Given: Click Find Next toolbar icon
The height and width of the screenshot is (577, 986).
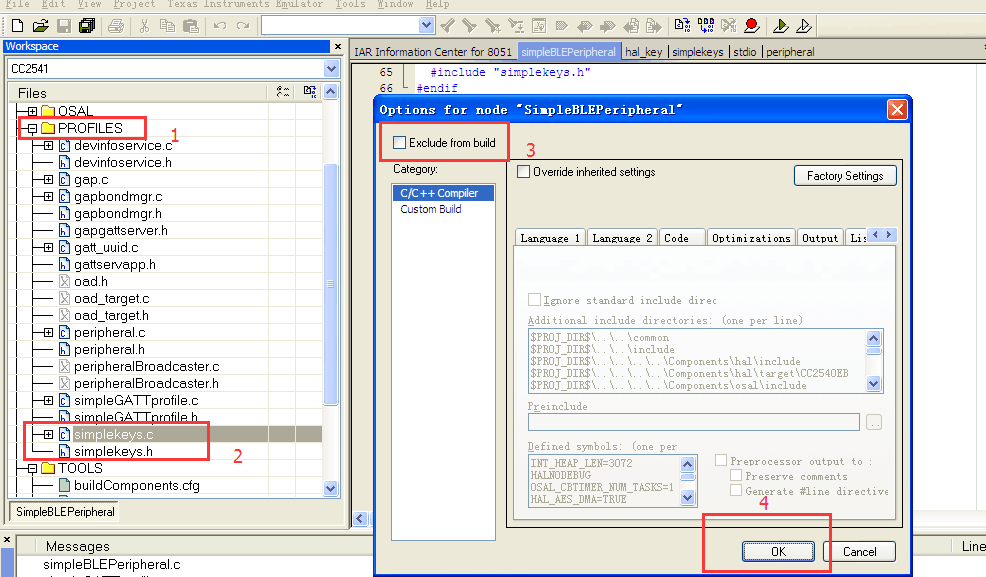Looking at the screenshot, I should pyautogui.click(x=469, y=26).
